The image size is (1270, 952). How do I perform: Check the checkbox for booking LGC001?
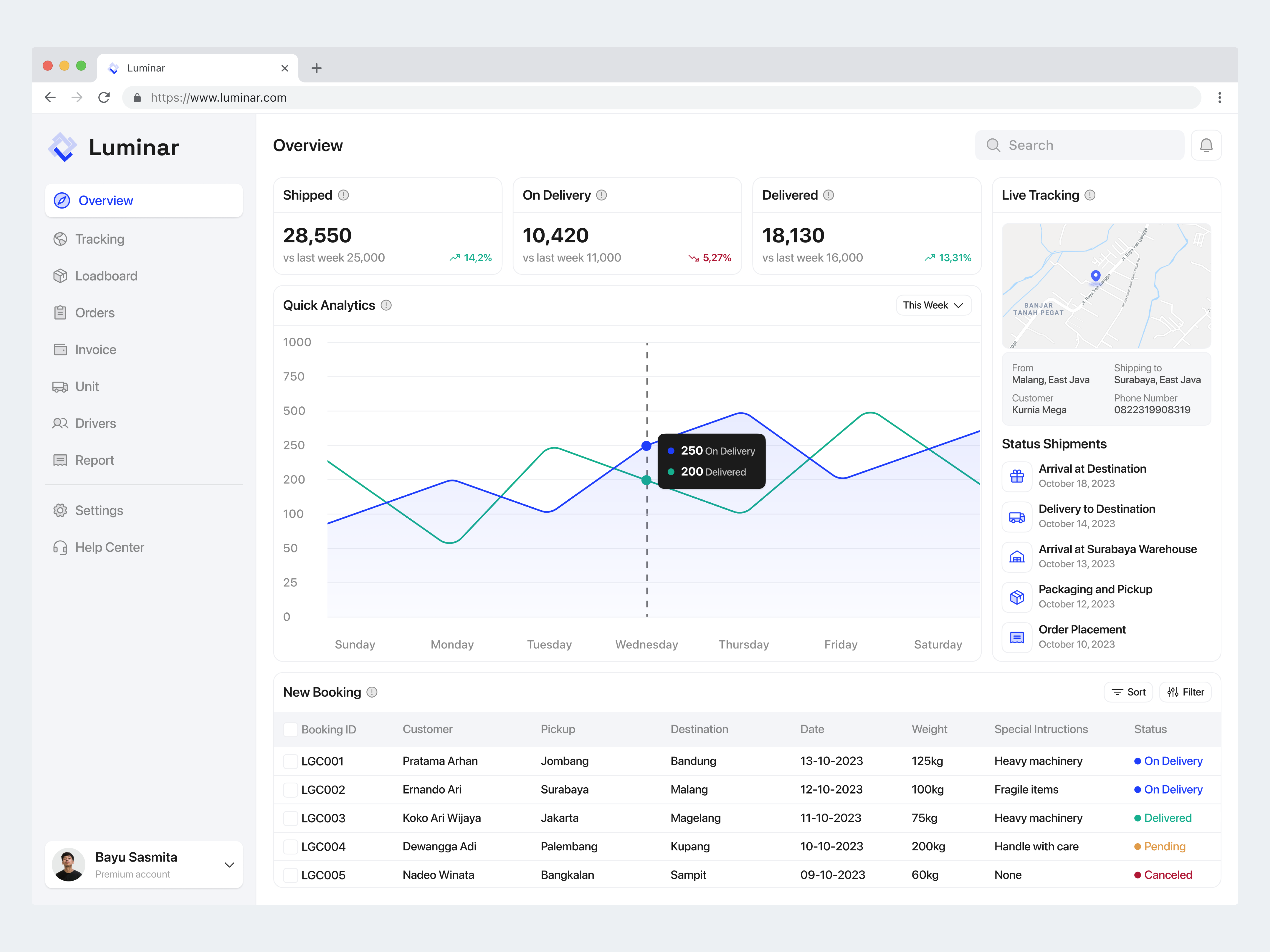(x=291, y=761)
